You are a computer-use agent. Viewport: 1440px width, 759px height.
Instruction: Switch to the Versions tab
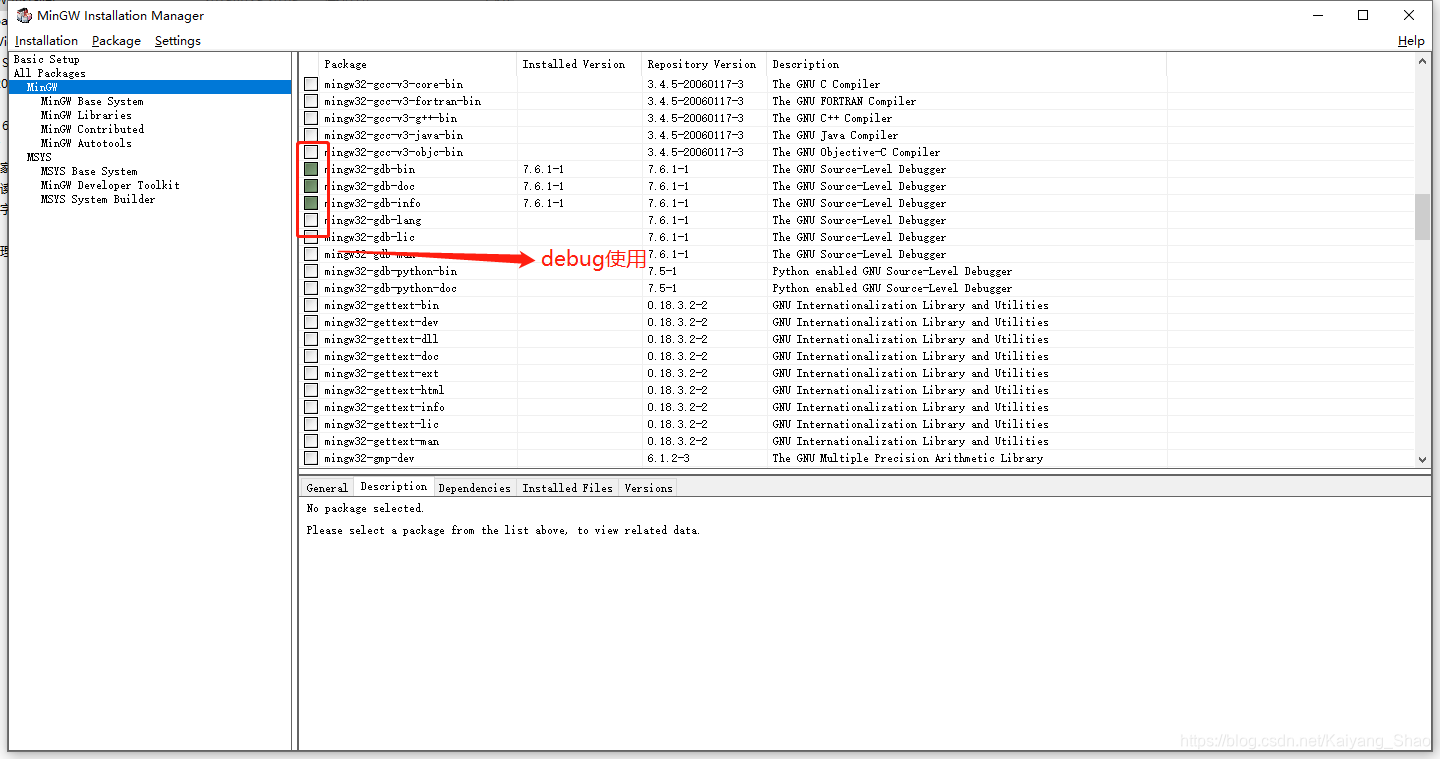click(x=648, y=488)
